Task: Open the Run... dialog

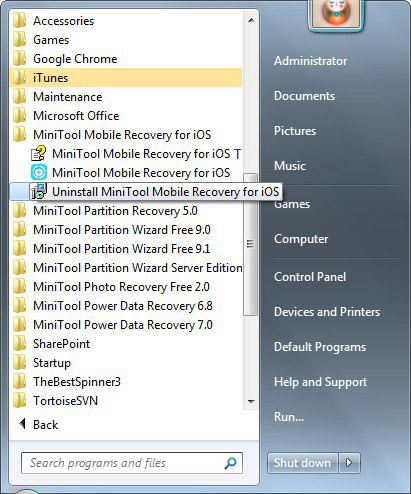Action: click(x=289, y=417)
